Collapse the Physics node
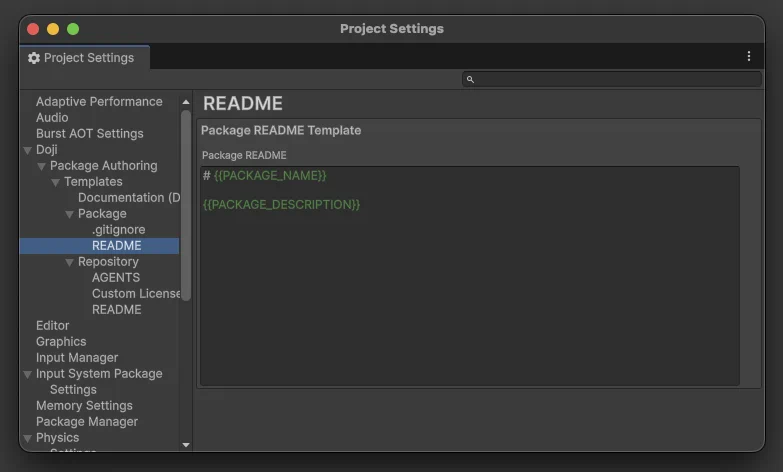Screen dimensions: 783x472 click(27, 438)
